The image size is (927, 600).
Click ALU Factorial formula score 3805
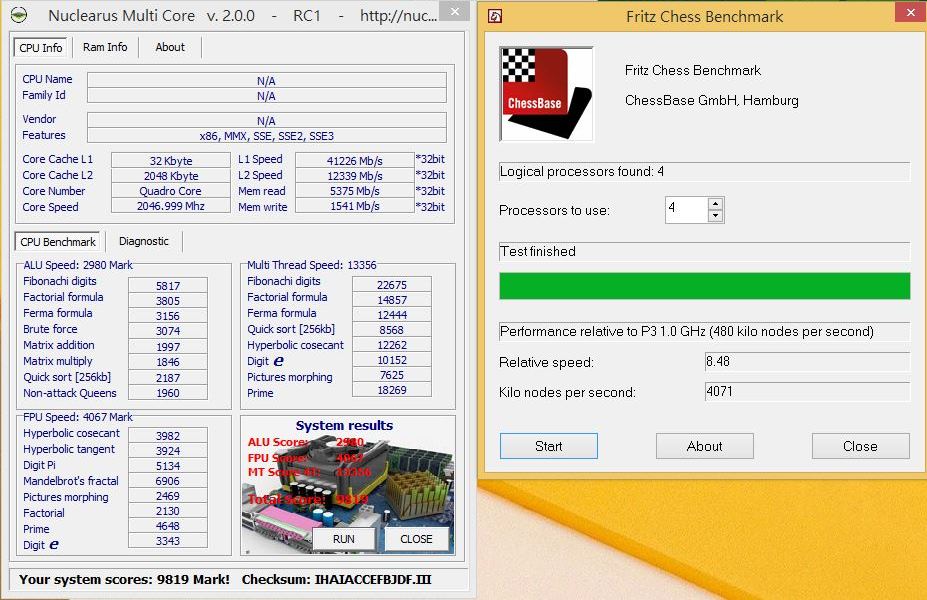[x=168, y=301]
